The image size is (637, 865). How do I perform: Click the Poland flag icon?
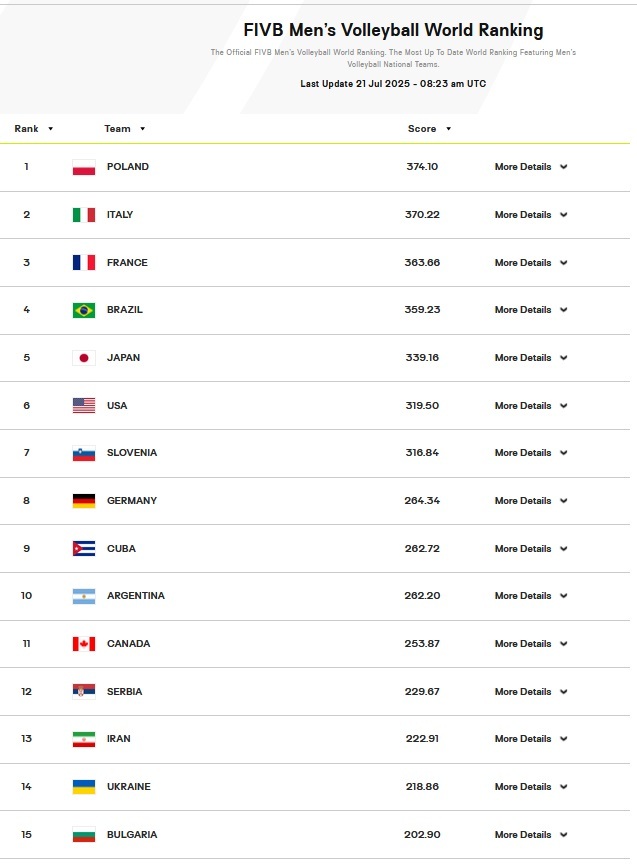click(x=84, y=167)
